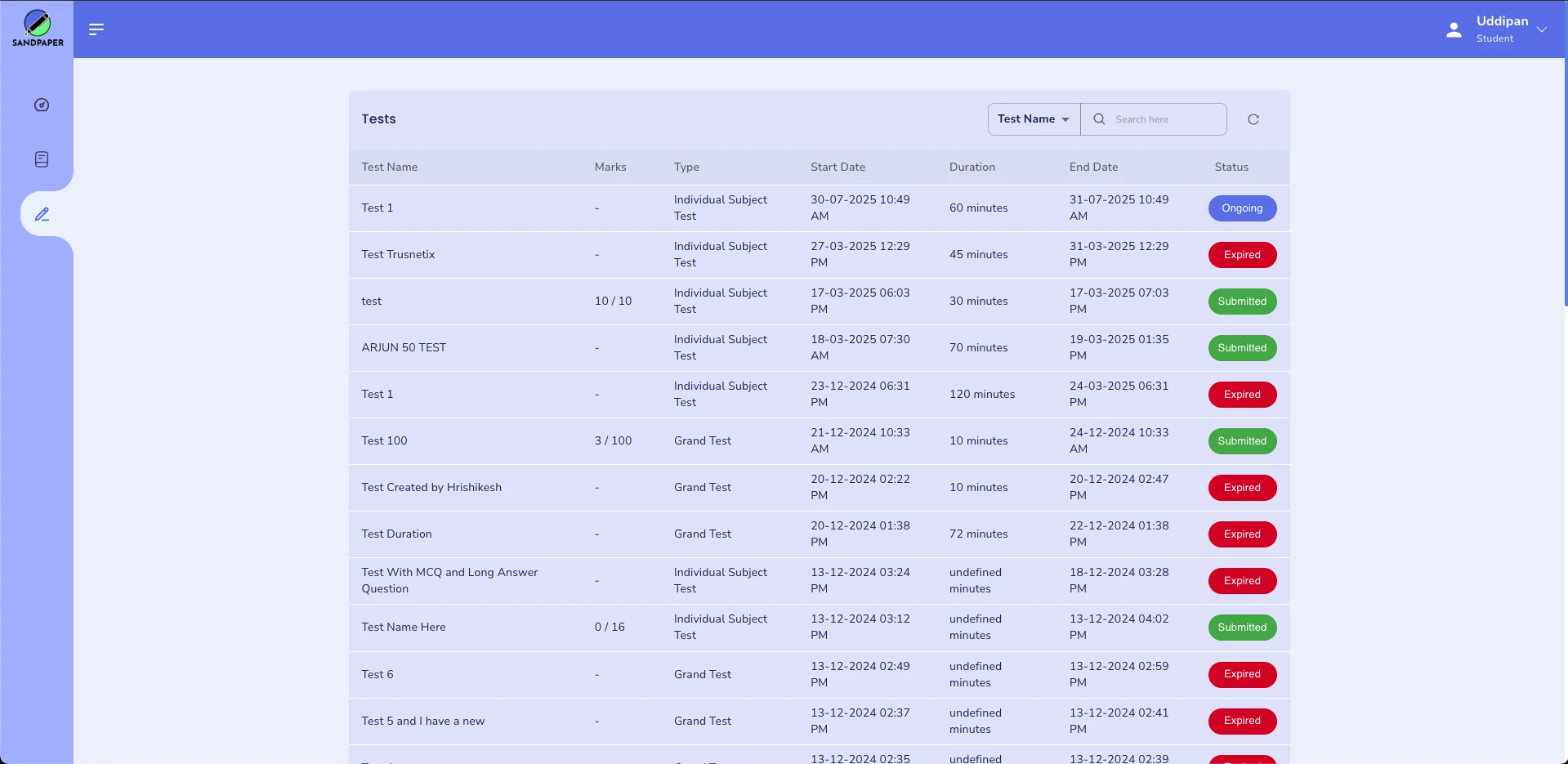The height and width of the screenshot is (764, 1568).
Task: Click the page vertical scrollbar
Action: [x=1564, y=188]
